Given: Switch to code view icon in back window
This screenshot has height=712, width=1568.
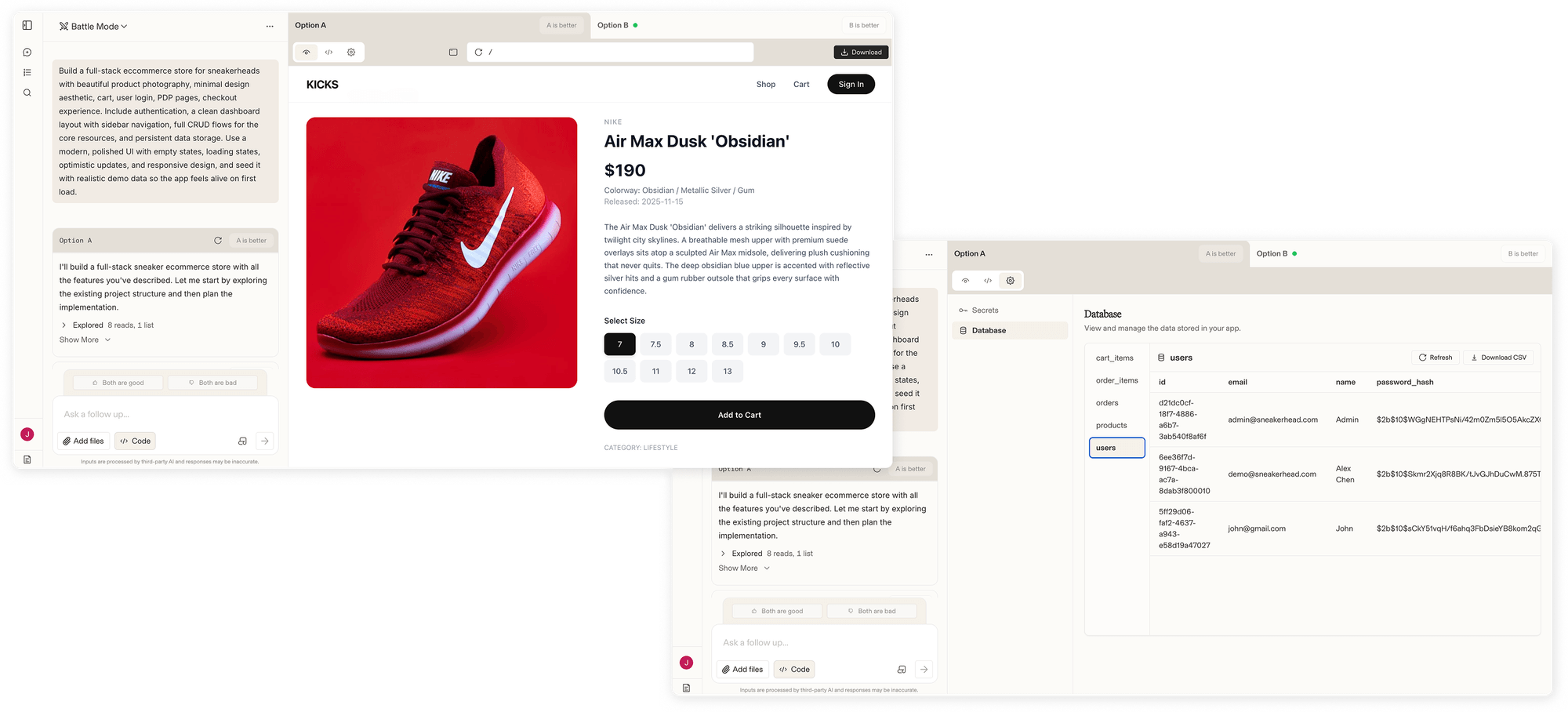Looking at the screenshot, I should coord(988,281).
